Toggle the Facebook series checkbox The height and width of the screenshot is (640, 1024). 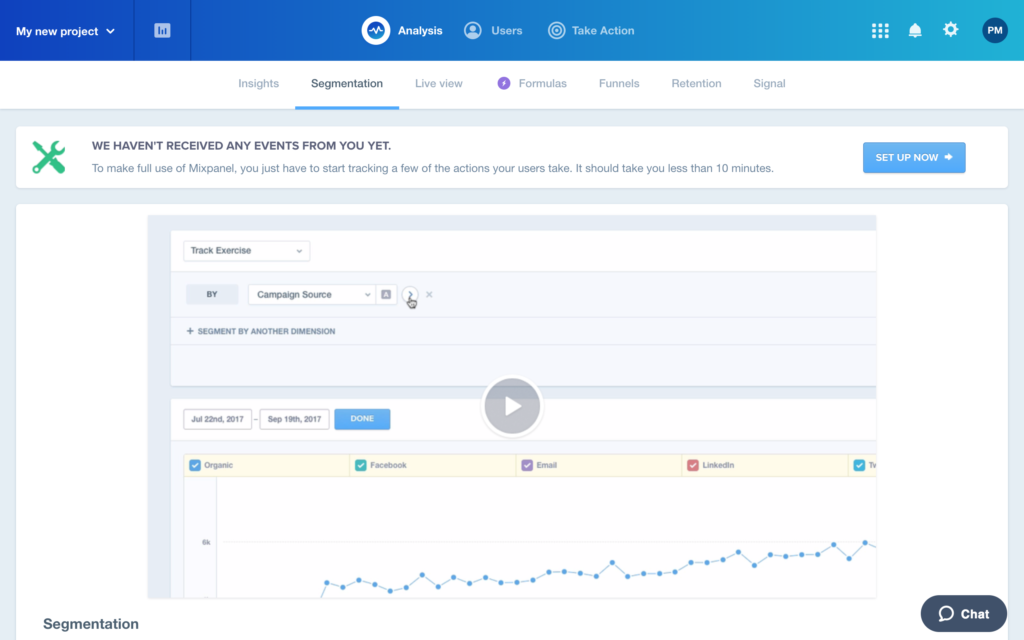pyautogui.click(x=361, y=465)
